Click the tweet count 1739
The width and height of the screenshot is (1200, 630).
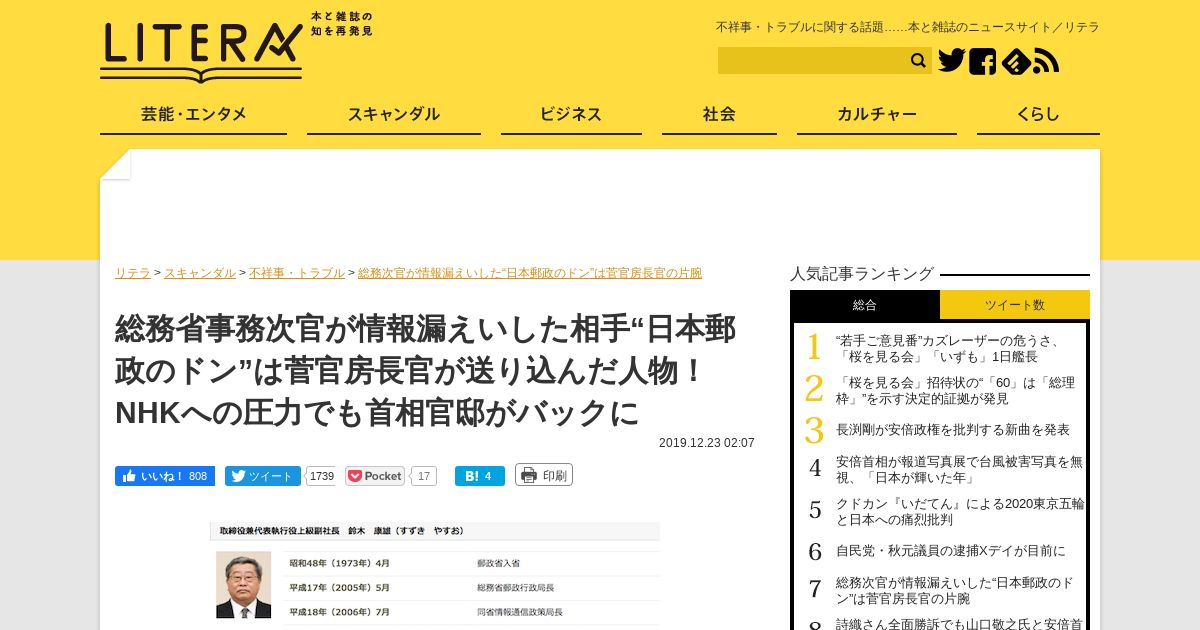(321, 476)
